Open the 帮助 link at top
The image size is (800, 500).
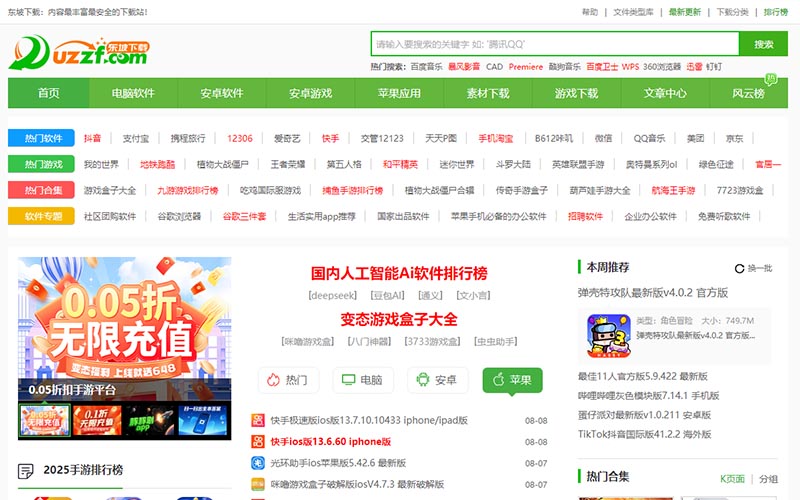[590, 12]
